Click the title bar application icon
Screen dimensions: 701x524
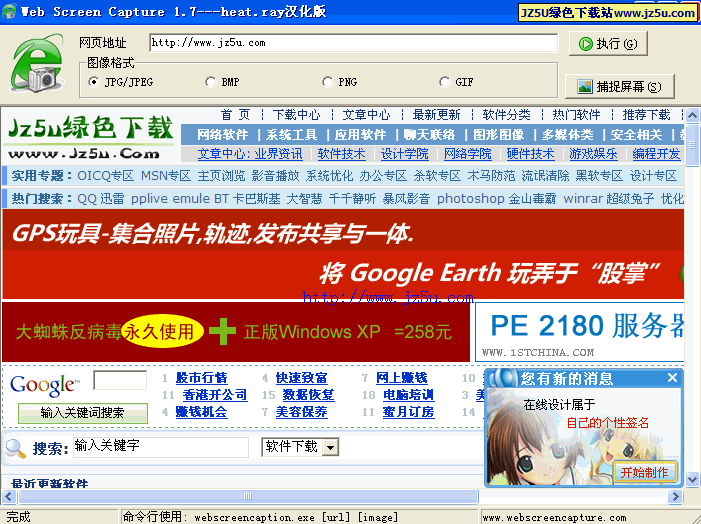9,11
